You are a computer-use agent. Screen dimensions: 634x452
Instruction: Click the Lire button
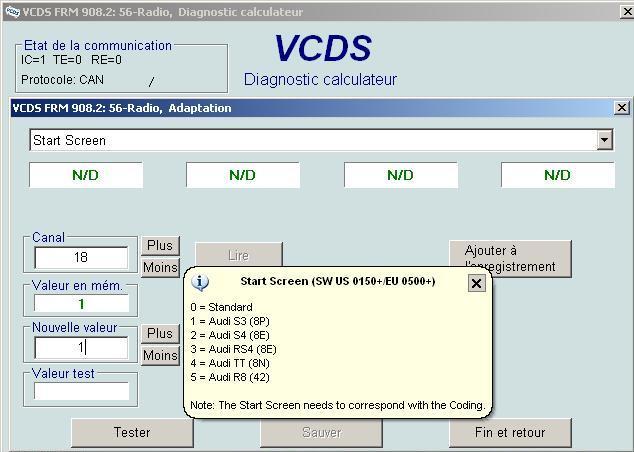point(238,255)
